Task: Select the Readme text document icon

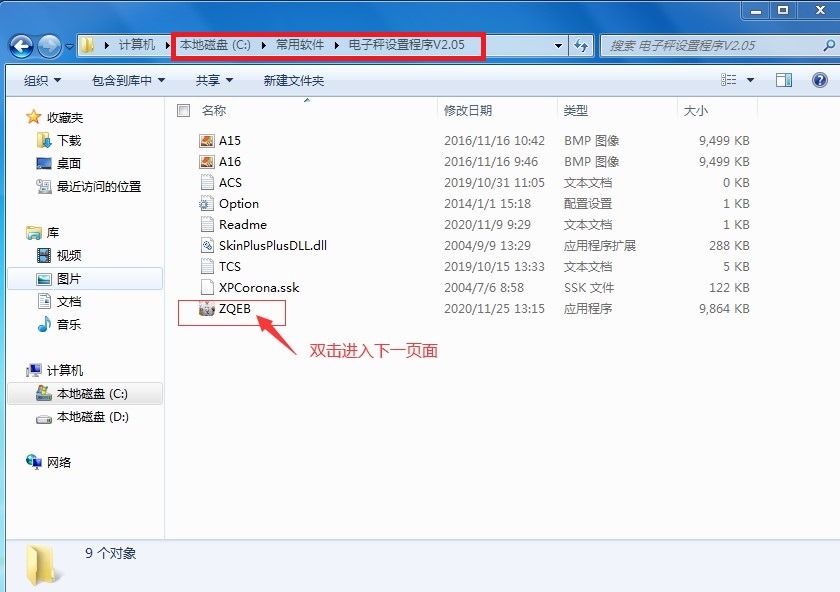Action: pos(207,224)
